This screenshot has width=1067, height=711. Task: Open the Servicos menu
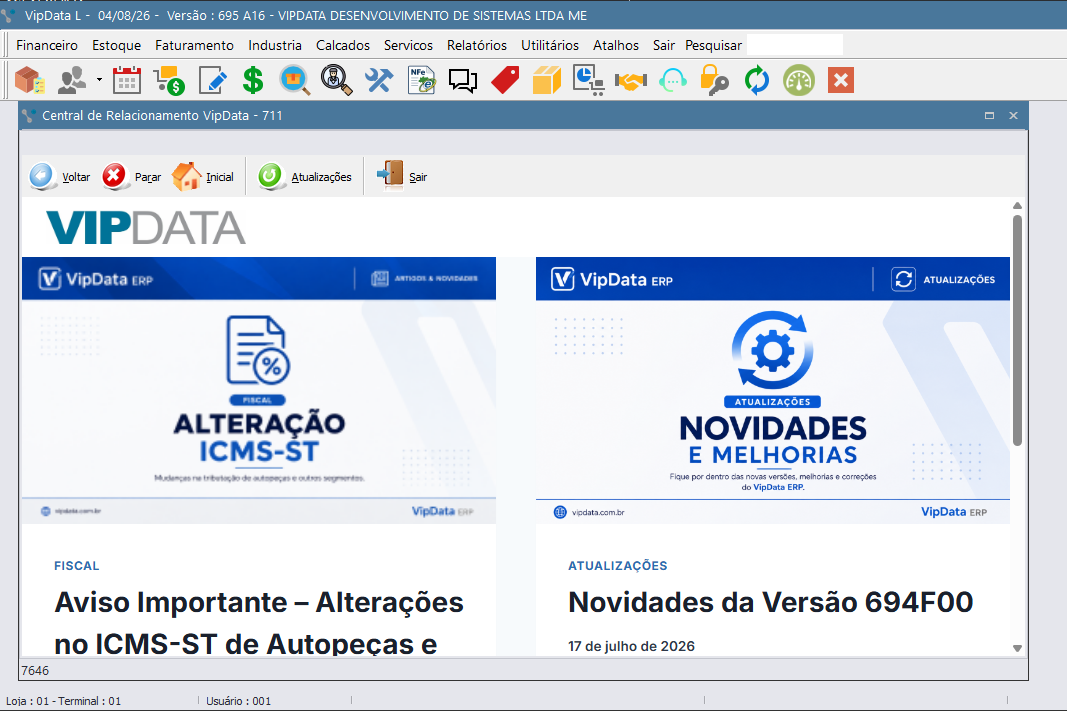click(408, 45)
